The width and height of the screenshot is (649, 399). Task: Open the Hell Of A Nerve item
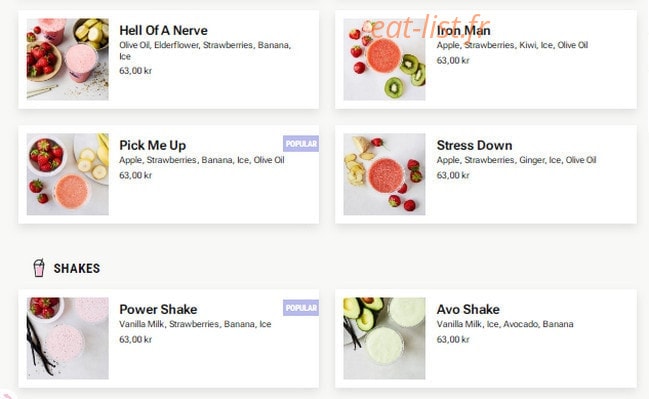pyautogui.click(x=169, y=60)
